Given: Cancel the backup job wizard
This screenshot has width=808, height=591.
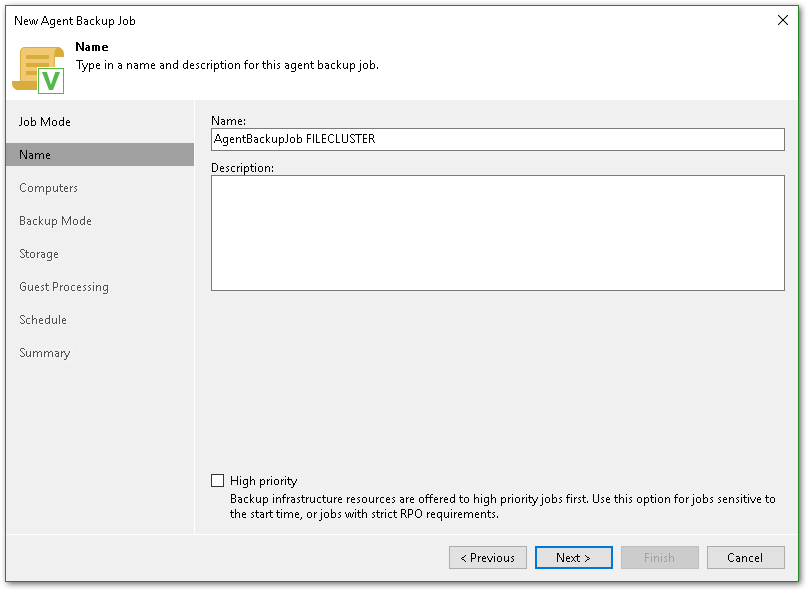Looking at the screenshot, I should [x=745, y=558].
